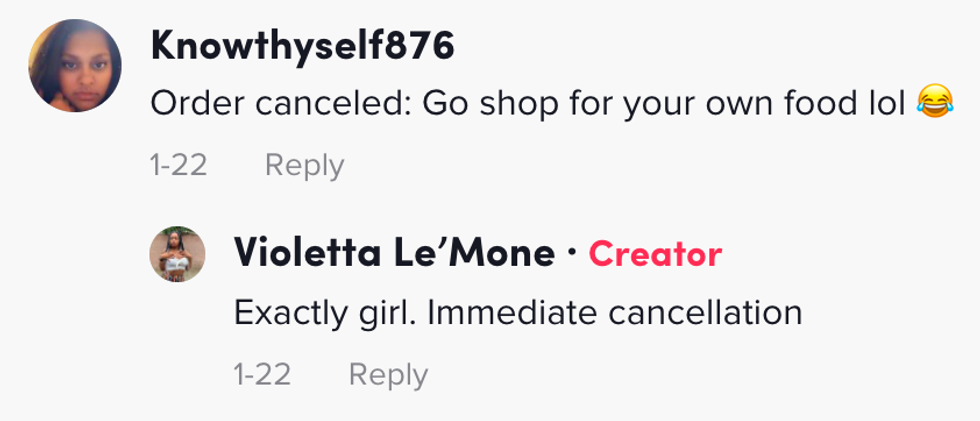The image size is (980, 421).
Task: Open Knowthyself876's profile picture
Action: [x=75, y=66]
